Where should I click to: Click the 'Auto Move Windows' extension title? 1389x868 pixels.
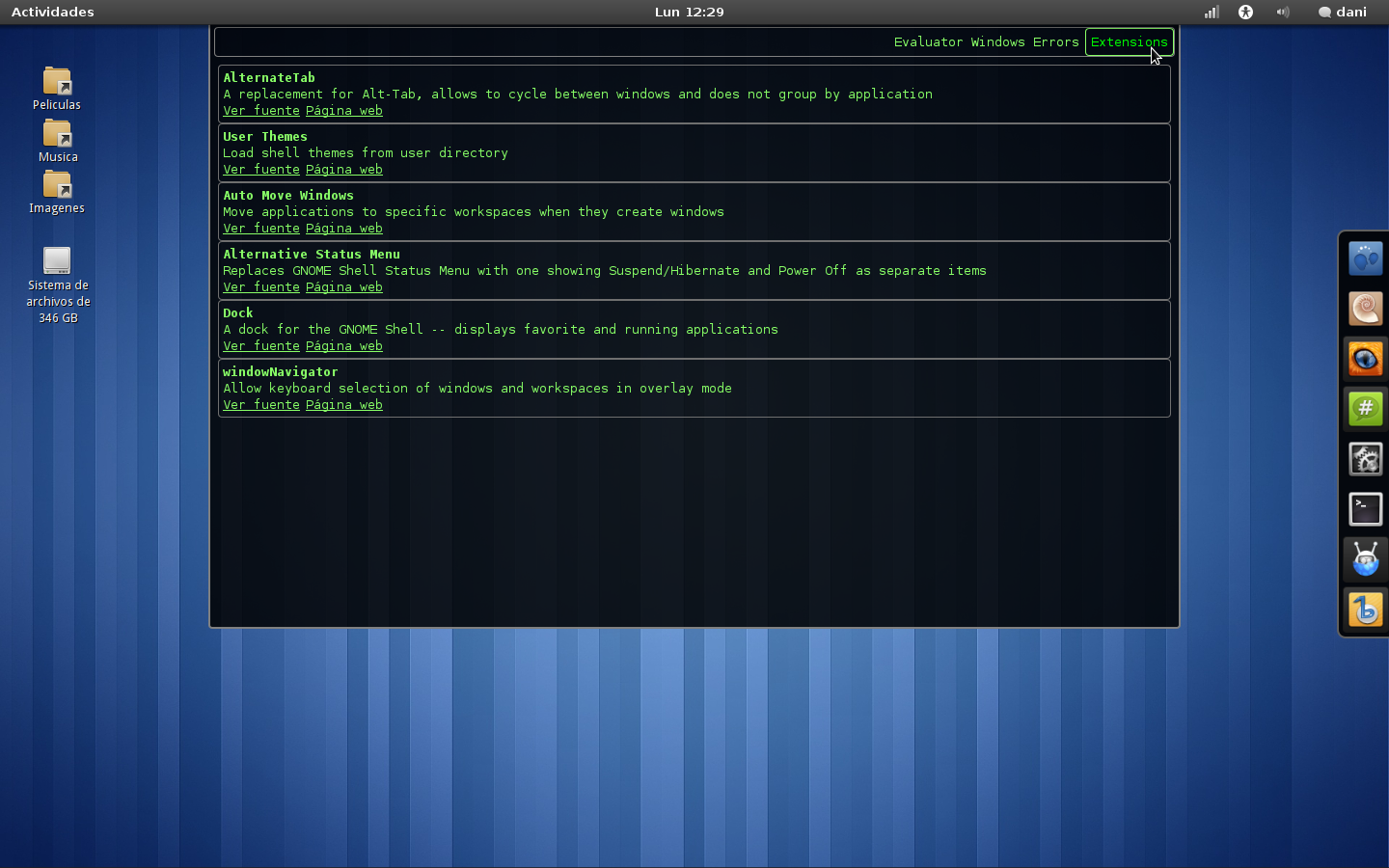288,196
